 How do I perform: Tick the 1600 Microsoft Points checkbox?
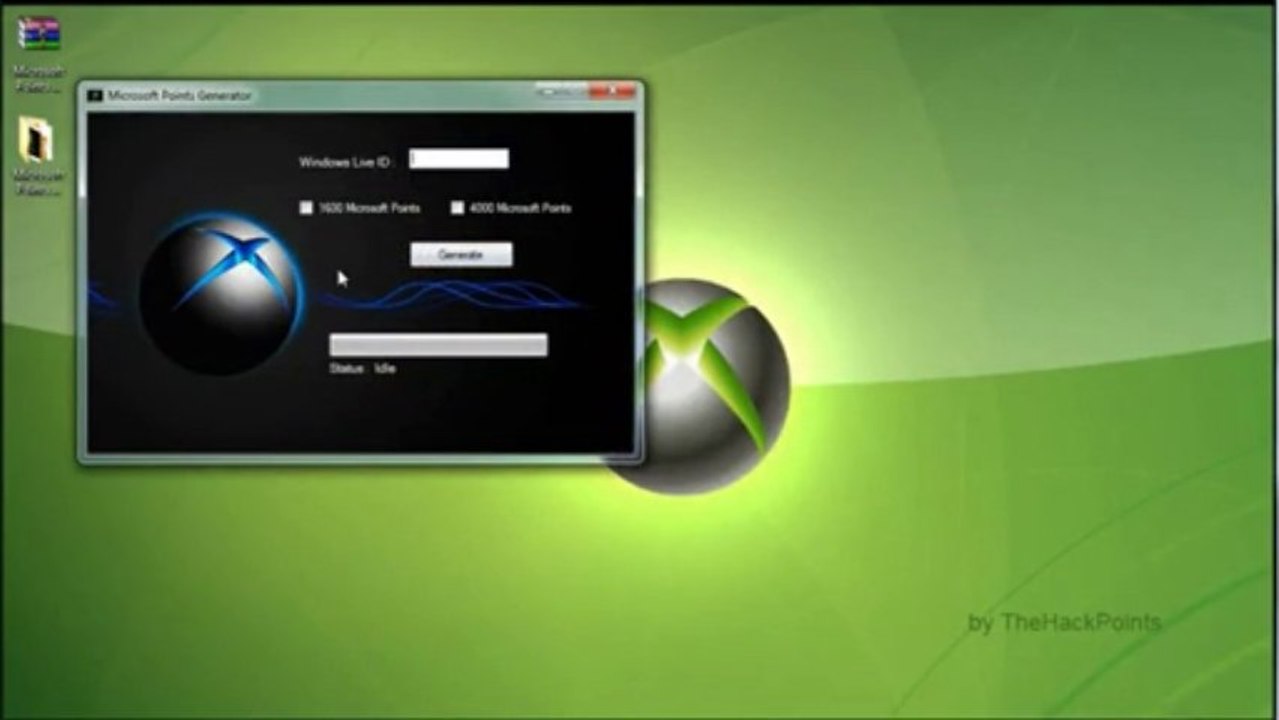307,208
